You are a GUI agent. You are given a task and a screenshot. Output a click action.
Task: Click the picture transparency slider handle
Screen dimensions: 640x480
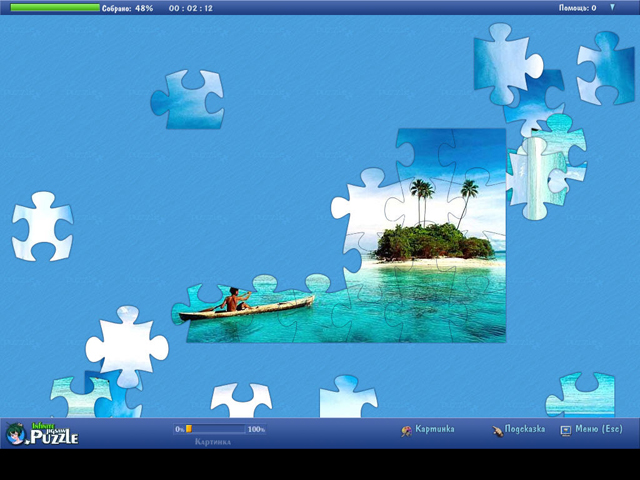189,429
